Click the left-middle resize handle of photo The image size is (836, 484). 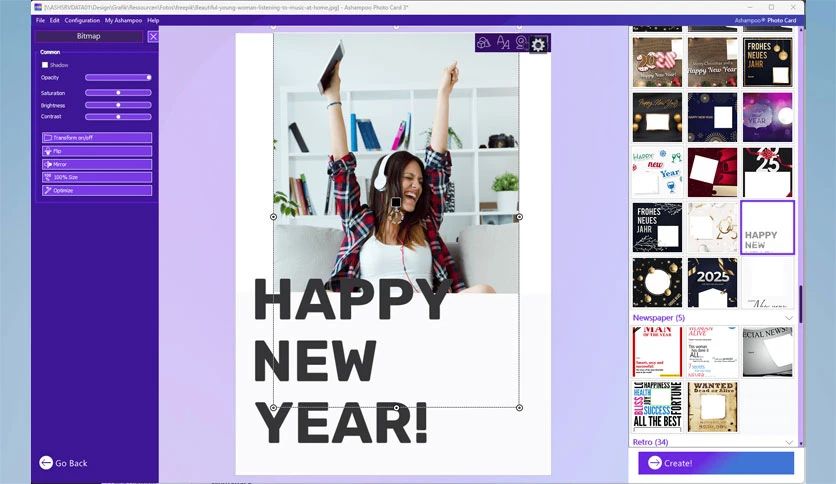click(274, 217)
